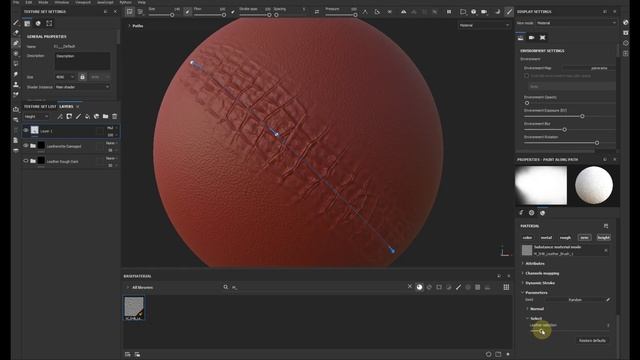
Task: Add a fill layer with the bucket icon
Action: point(87,117)
